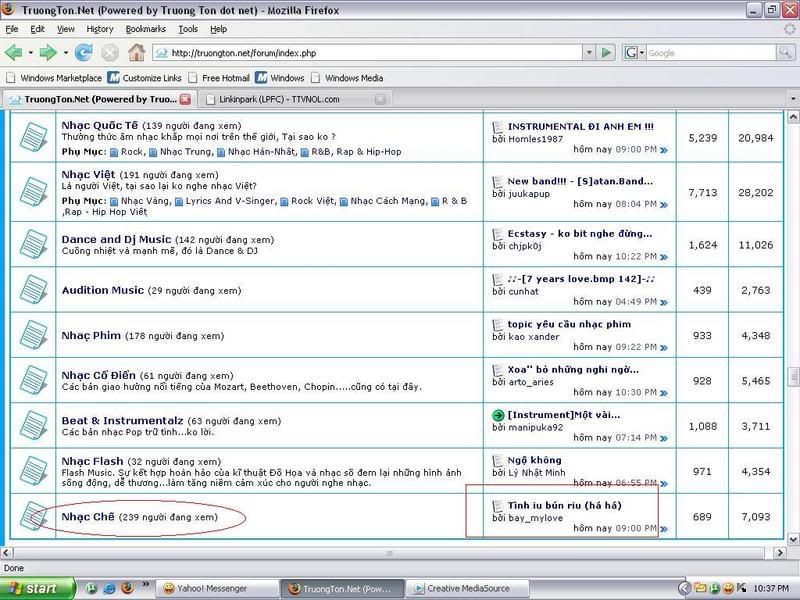800x600 pixels.
Task: Click the Audition Music forum icon
Action: (33, 290)
